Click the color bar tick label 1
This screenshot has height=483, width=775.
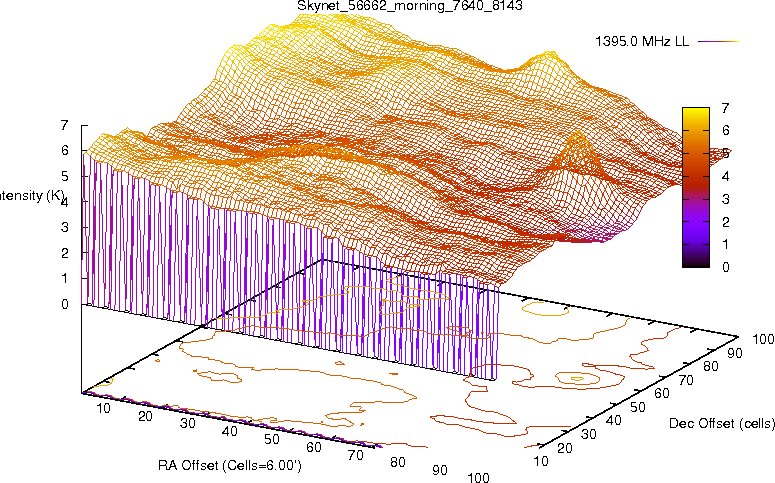(x=725, y=244)
